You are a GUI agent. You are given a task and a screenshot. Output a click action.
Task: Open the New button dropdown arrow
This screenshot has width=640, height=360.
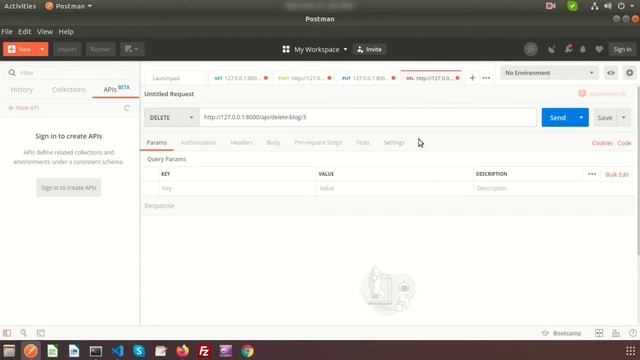42,49
